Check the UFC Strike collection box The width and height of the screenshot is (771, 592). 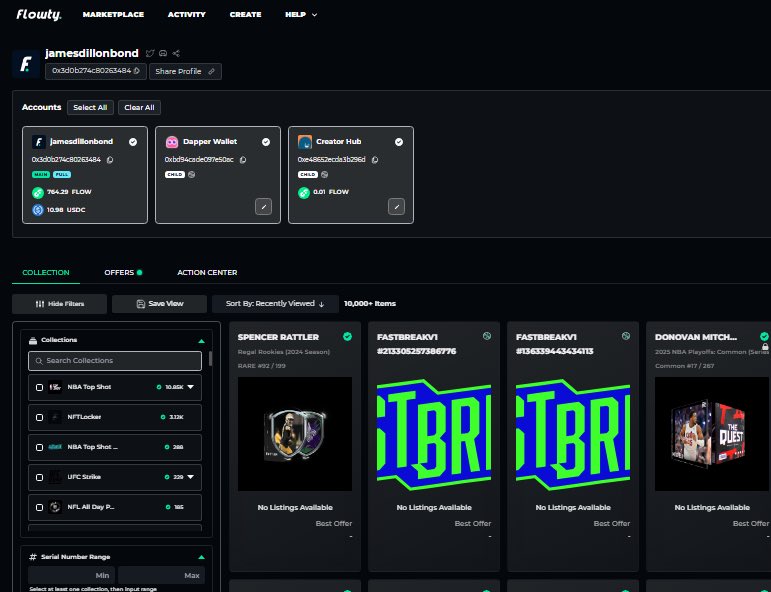pyautogui.click(x=40, y=477)
